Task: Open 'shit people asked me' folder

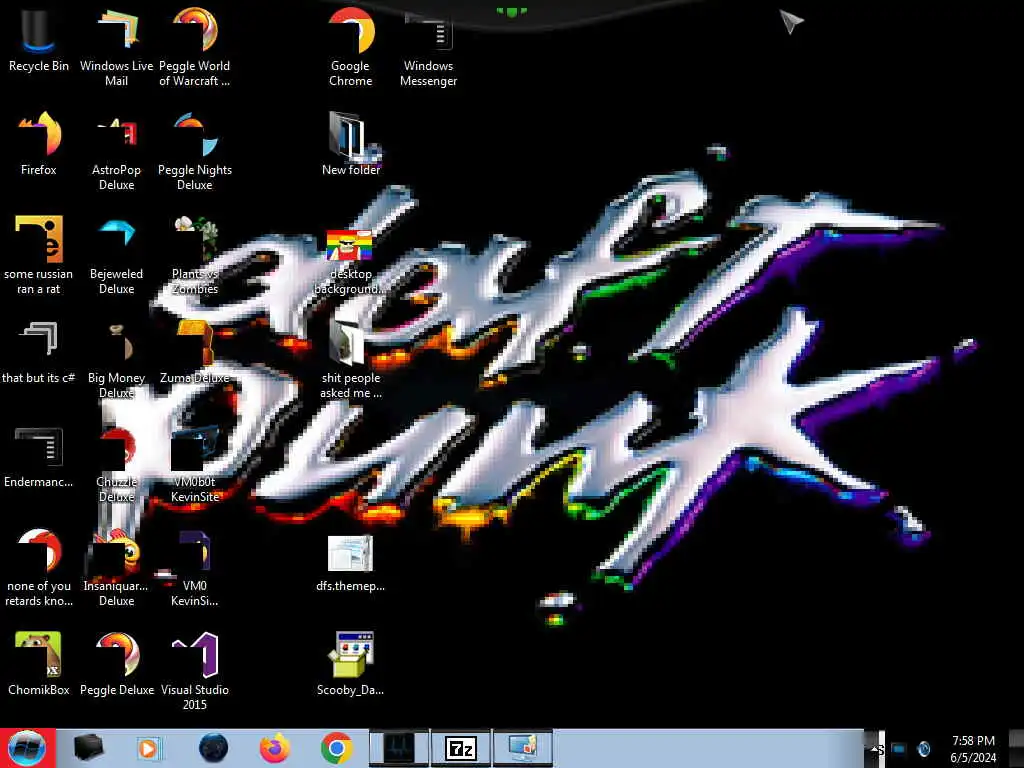Action: coord(351,359)
